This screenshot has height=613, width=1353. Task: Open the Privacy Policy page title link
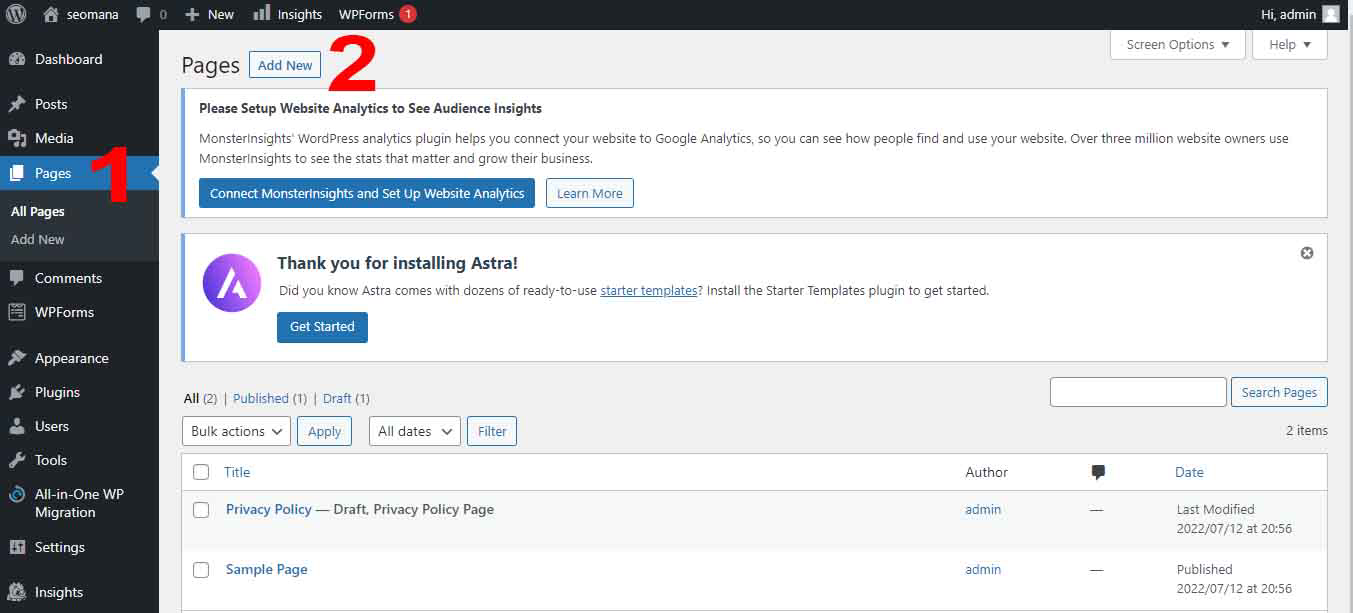pos(269,509)
